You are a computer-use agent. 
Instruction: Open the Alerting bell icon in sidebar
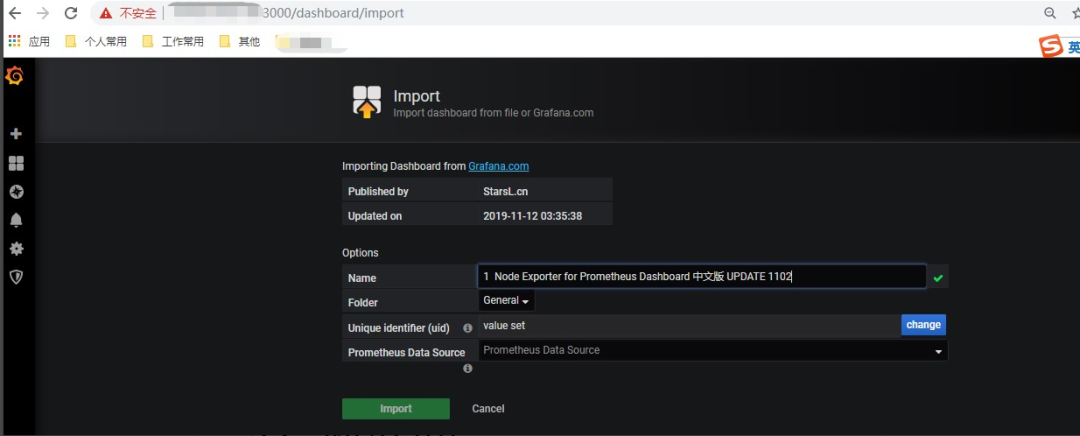point(16,220)
